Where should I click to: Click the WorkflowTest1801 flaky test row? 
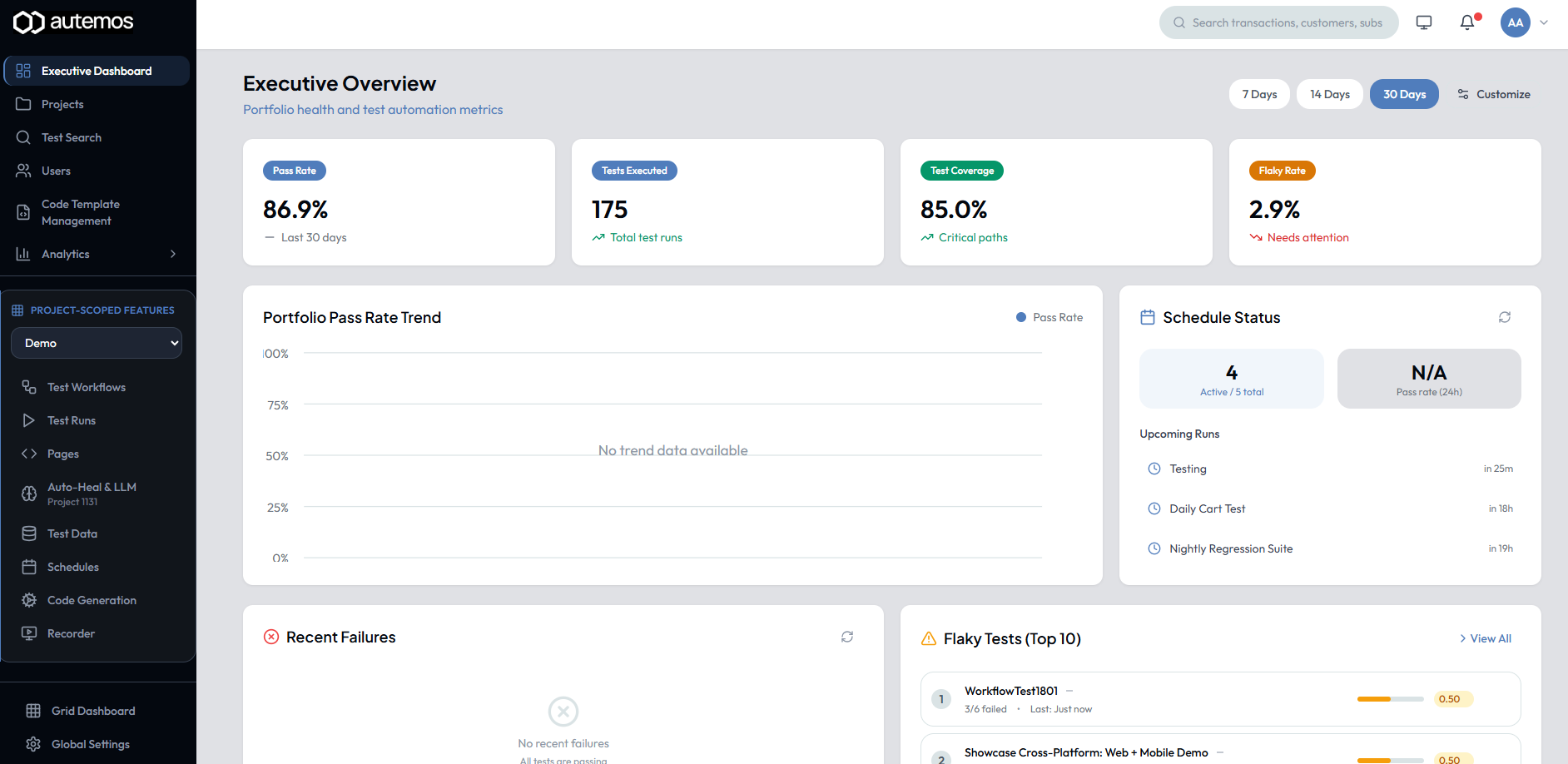coord(1221,699)
